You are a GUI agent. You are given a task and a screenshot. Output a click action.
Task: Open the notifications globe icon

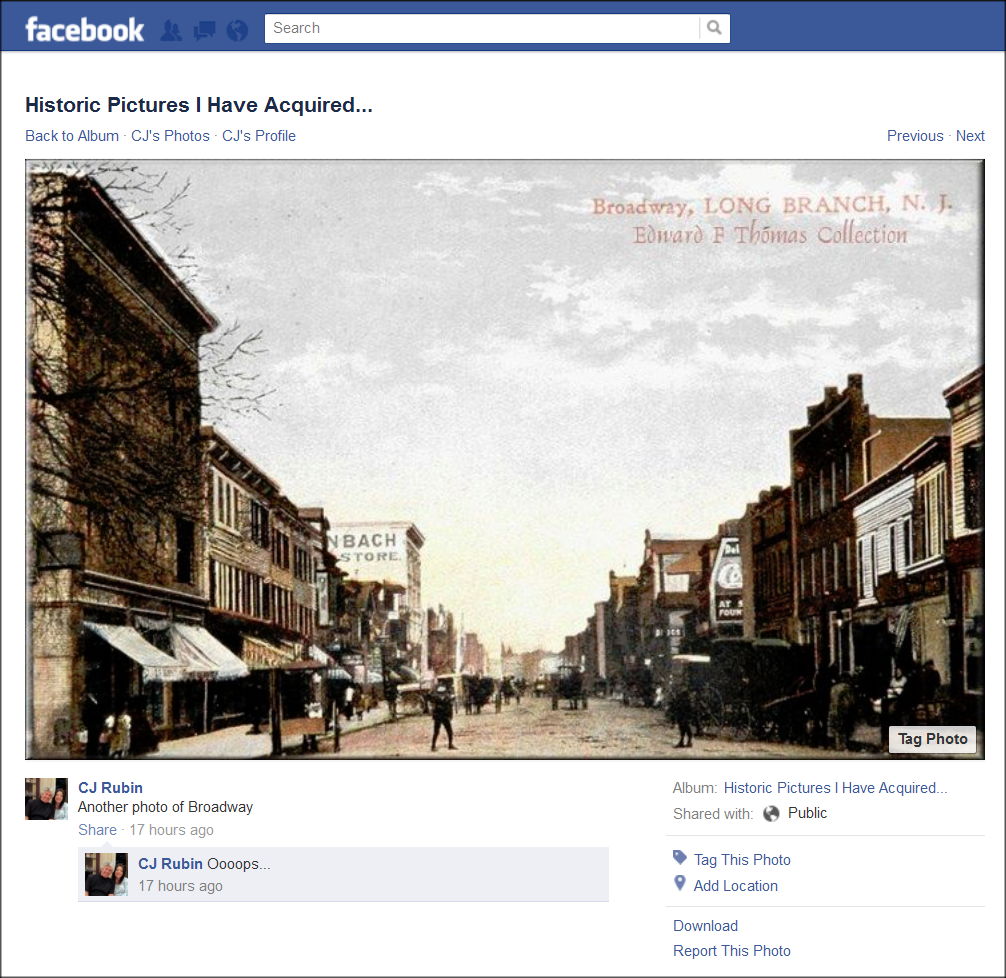pyautogui.click(x=237, y=30)
